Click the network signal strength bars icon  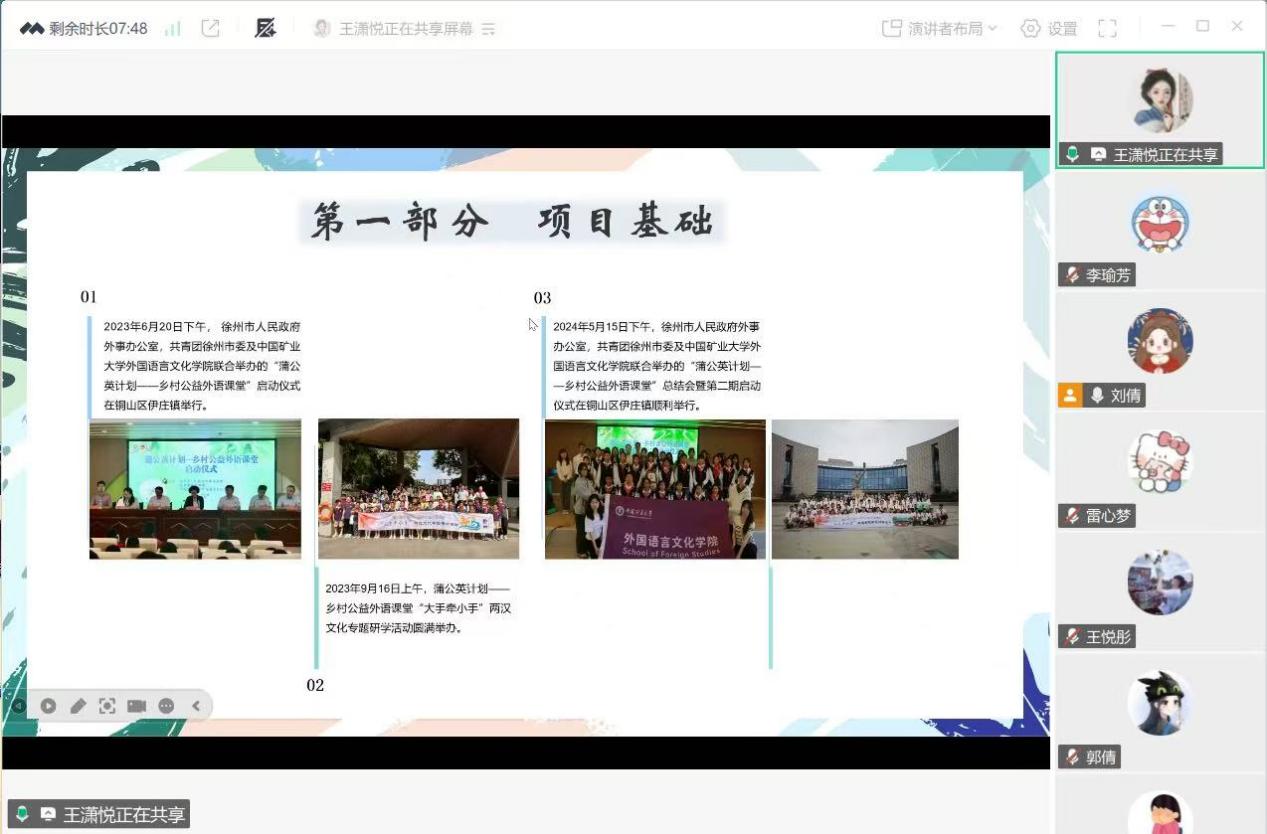pos(173,29)
